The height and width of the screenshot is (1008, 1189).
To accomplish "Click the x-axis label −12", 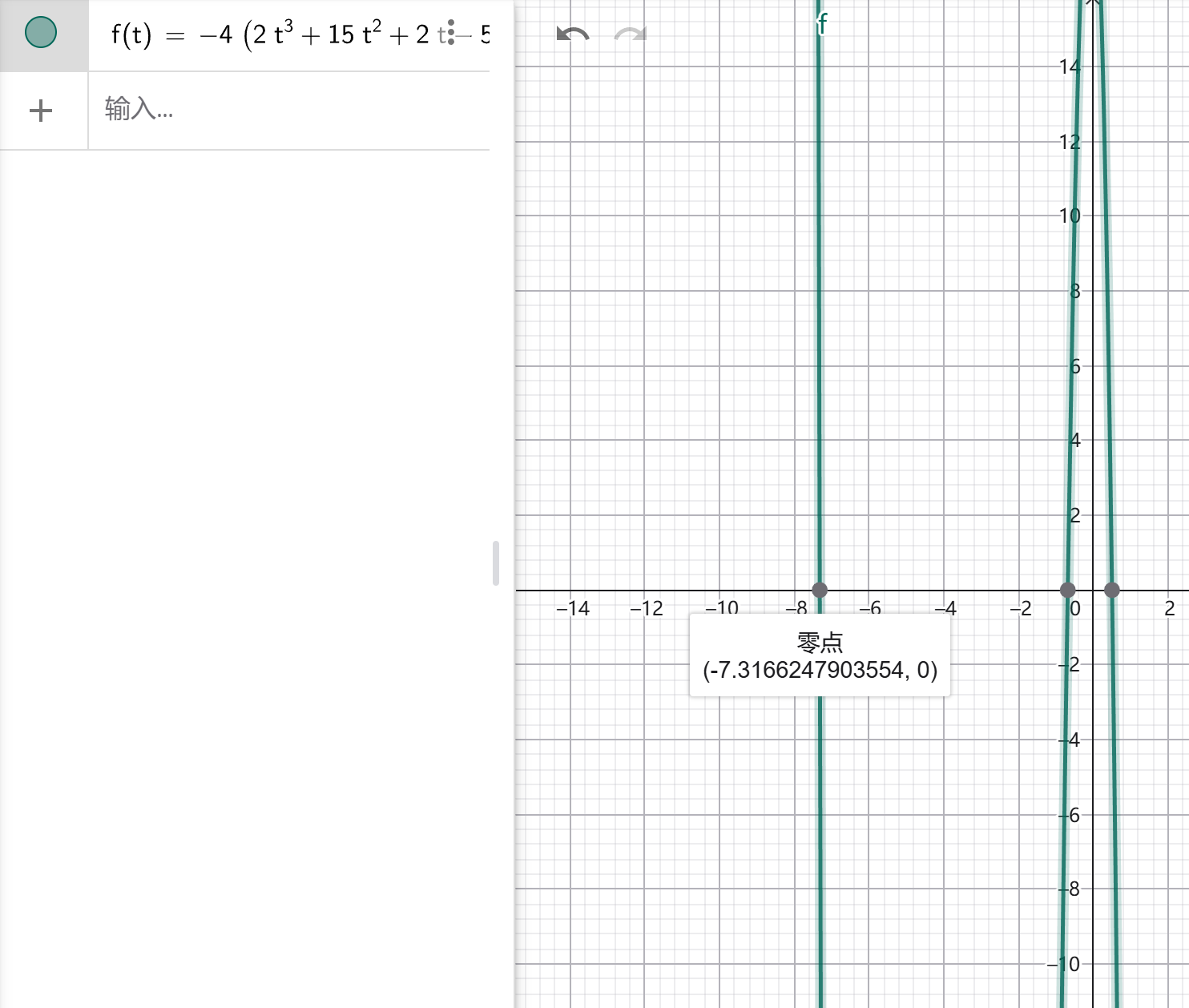I will [x=647, y=608].
